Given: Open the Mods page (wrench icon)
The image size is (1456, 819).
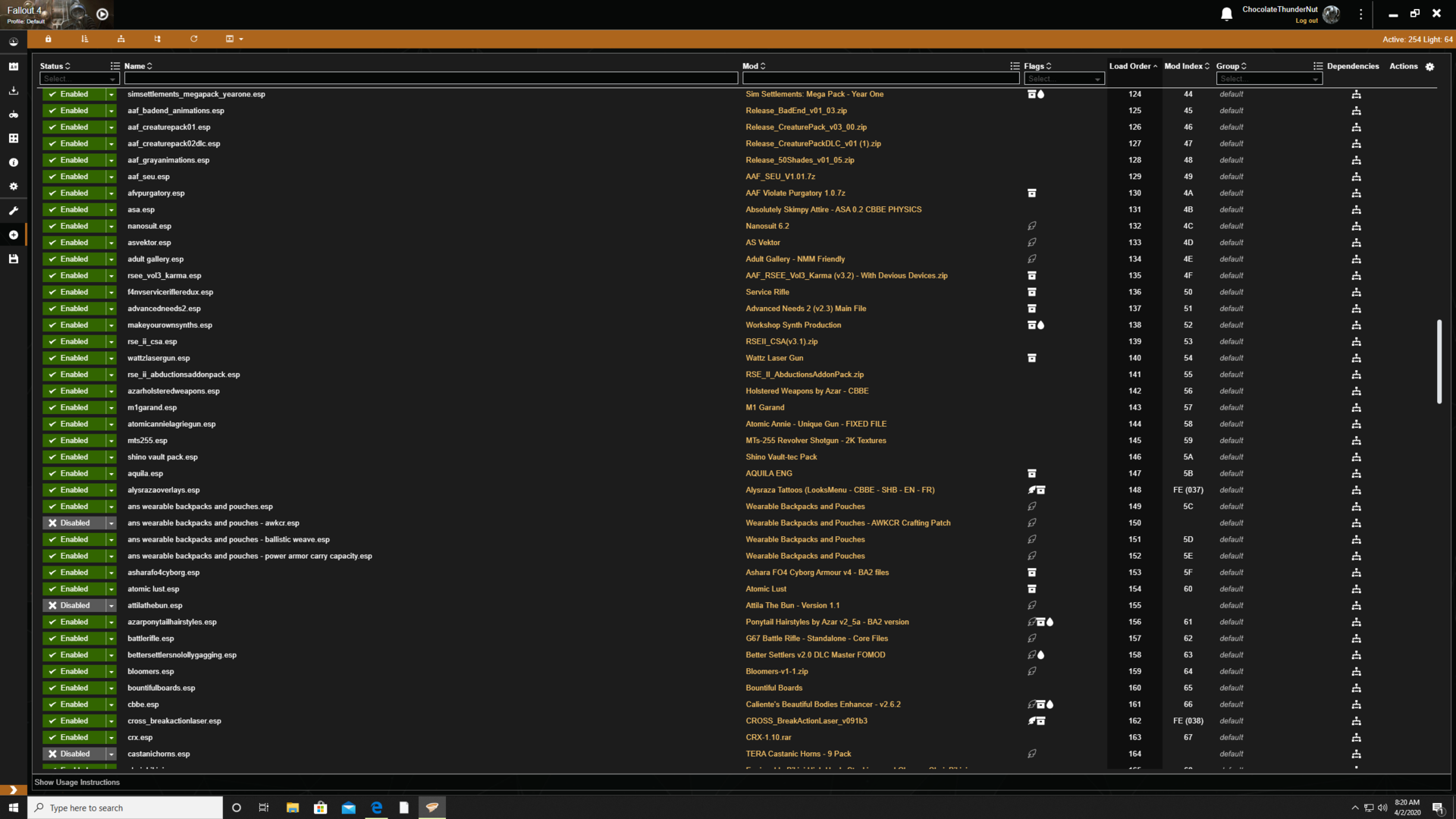Looking at the screenshot, I should coord(13,211).
